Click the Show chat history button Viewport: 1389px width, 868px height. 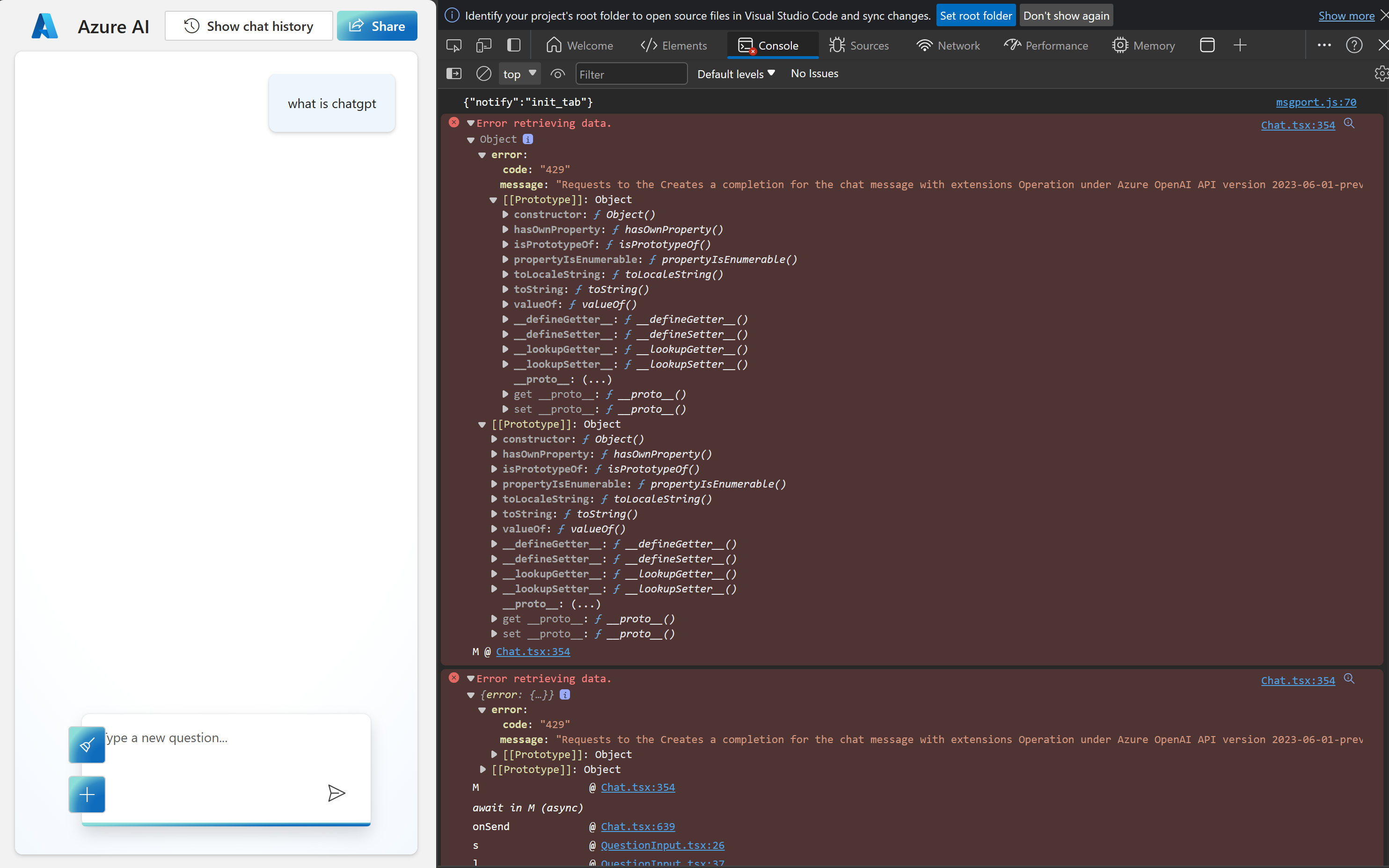[x=249, y=26]
